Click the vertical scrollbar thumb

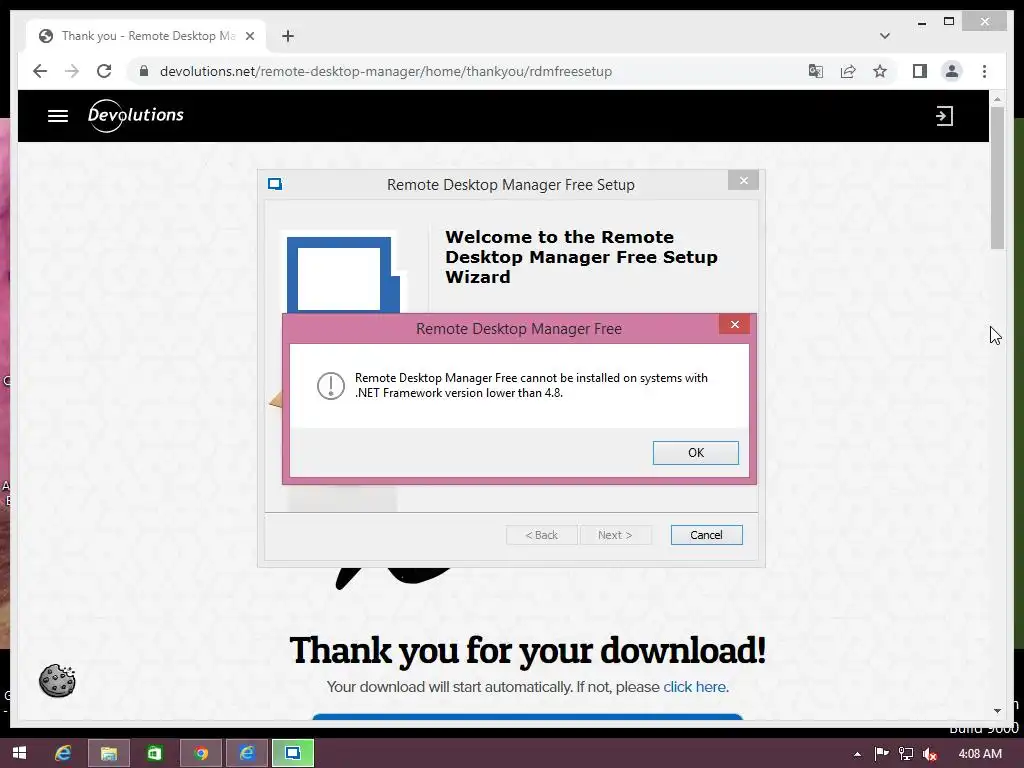997,178
